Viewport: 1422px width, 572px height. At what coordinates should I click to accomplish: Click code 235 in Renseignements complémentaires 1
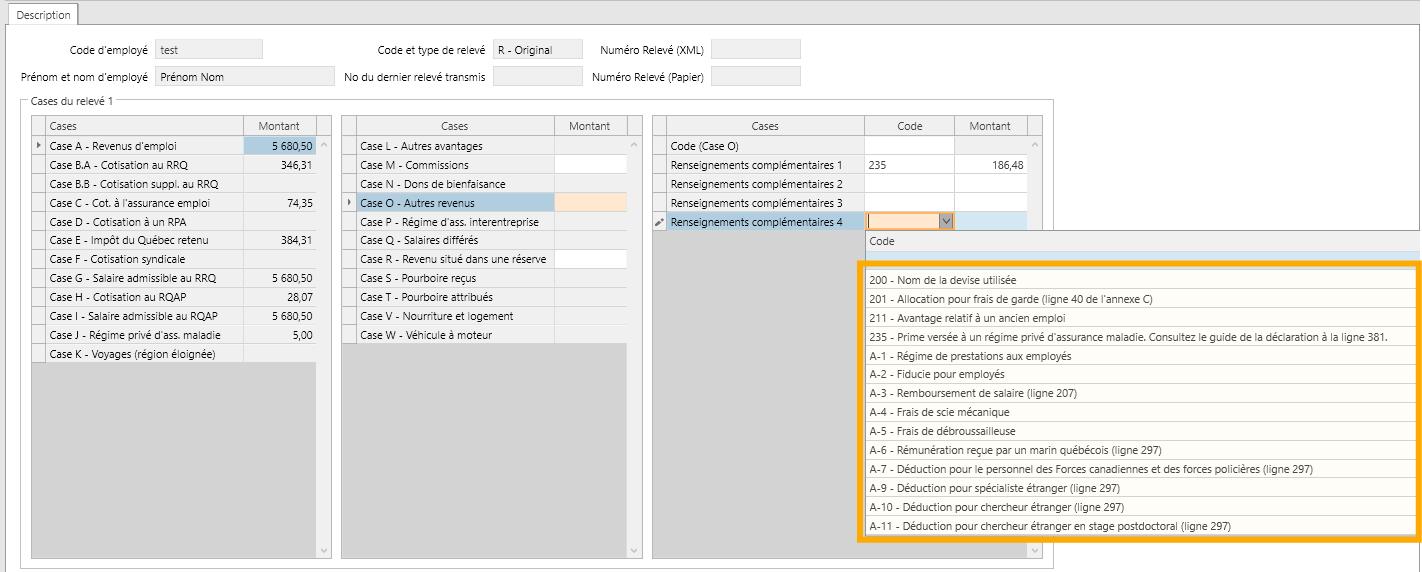pos(910,165)
